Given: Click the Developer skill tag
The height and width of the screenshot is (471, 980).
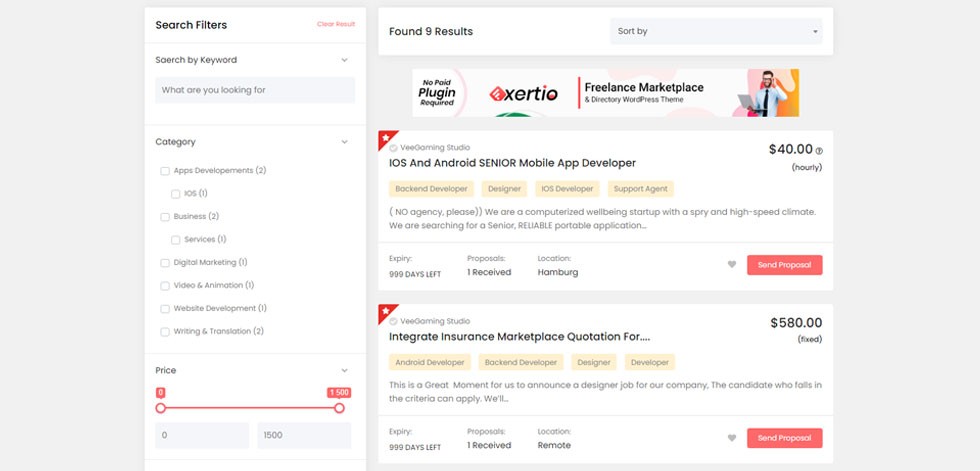Looking at the screenshot, I should click(x=650, y=362).
